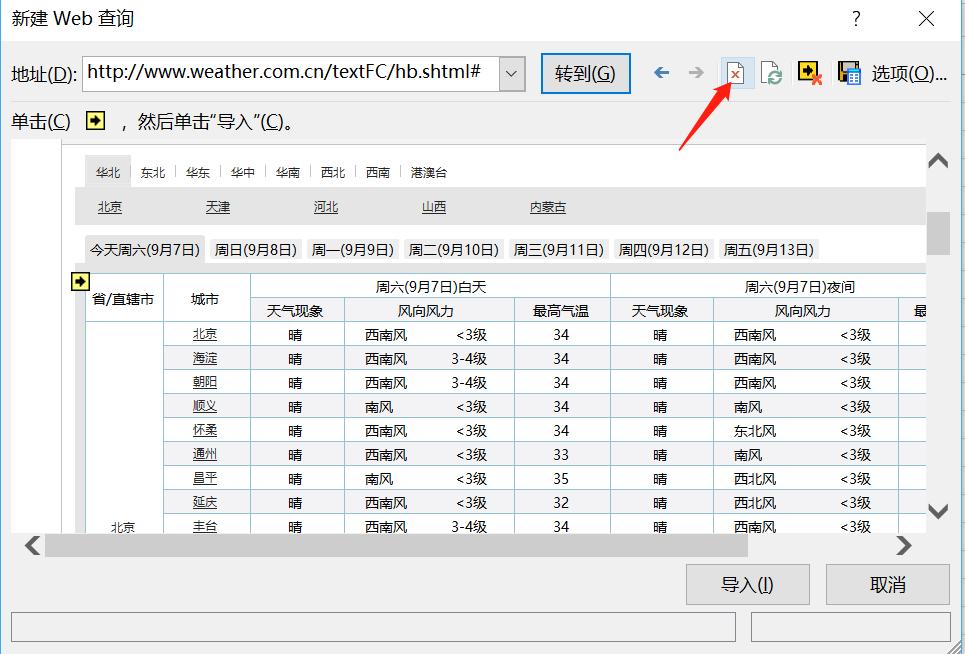Image resolution: width=965 pixels, height=654 pixels.
Task: Navigate back to the previous page
Action: [x=661, y=72]
